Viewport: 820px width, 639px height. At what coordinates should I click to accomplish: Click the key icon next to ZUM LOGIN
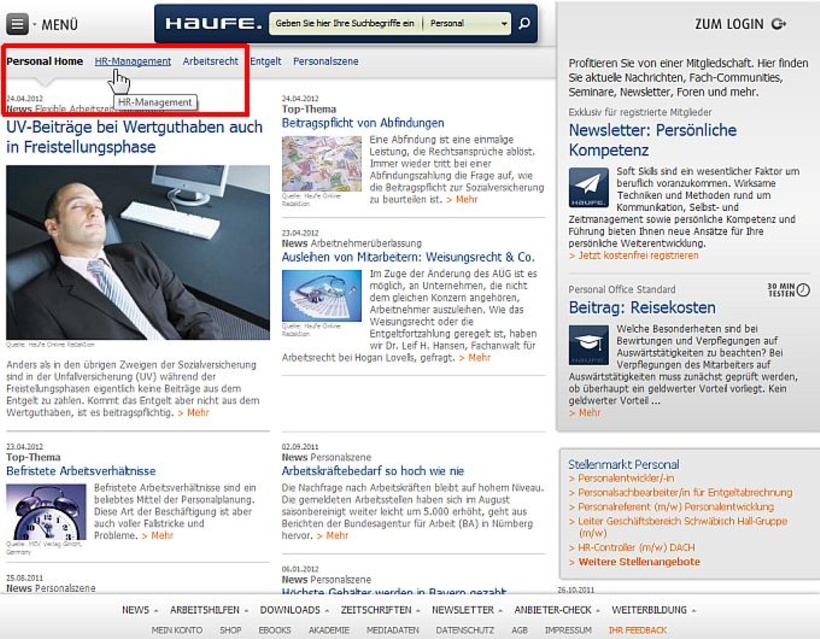[x=779, y=23]
